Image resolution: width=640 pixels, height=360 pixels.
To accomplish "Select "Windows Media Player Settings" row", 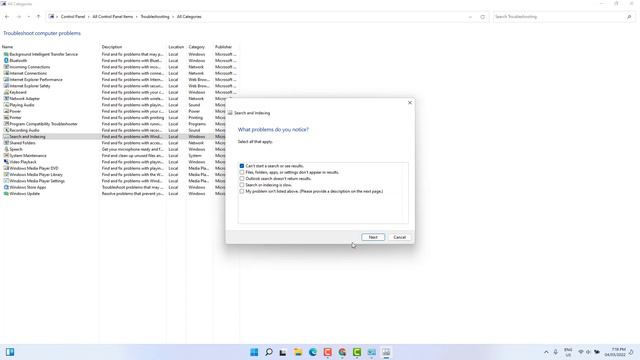I will (x=37, y=181).
